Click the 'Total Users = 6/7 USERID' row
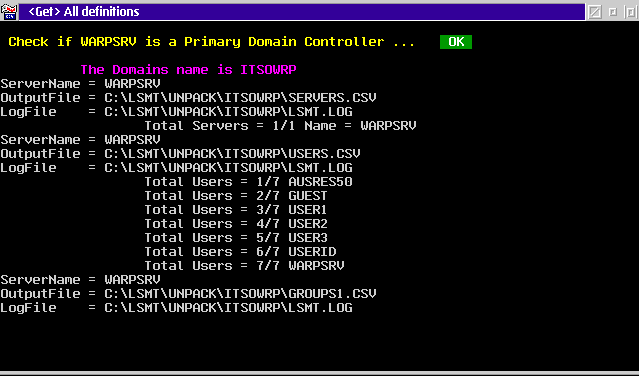Viewport: 639px width, 376px height. pos(240,252)
